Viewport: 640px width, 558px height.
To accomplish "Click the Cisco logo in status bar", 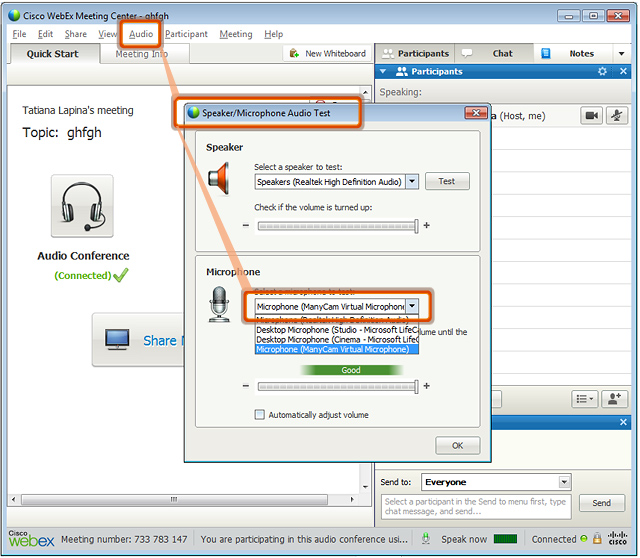I will 617,538.
